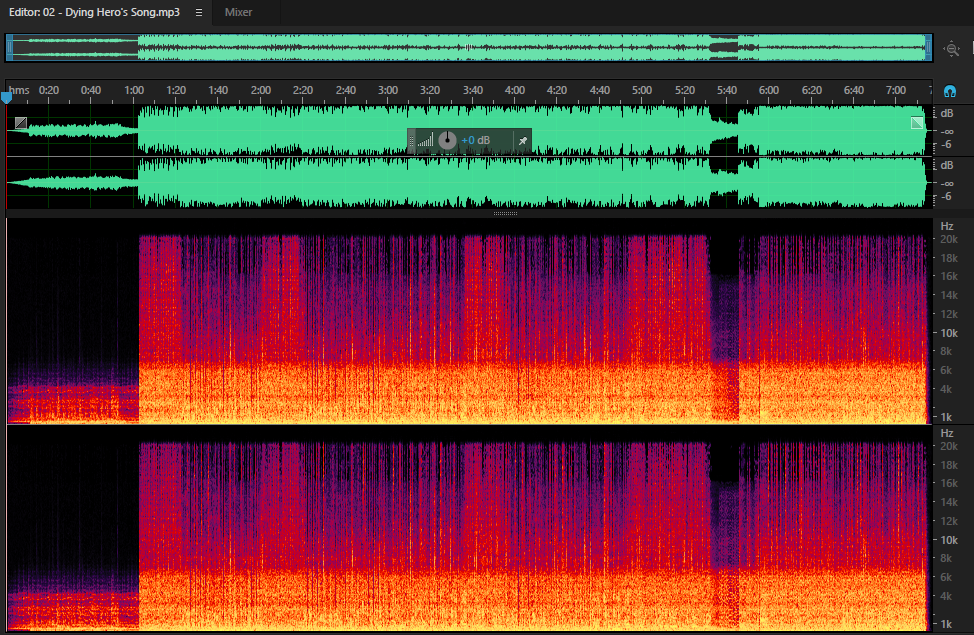Click the fade in handle on waveform
The height and width of the screenshot is (635, 974).
[x=20, y=122]
